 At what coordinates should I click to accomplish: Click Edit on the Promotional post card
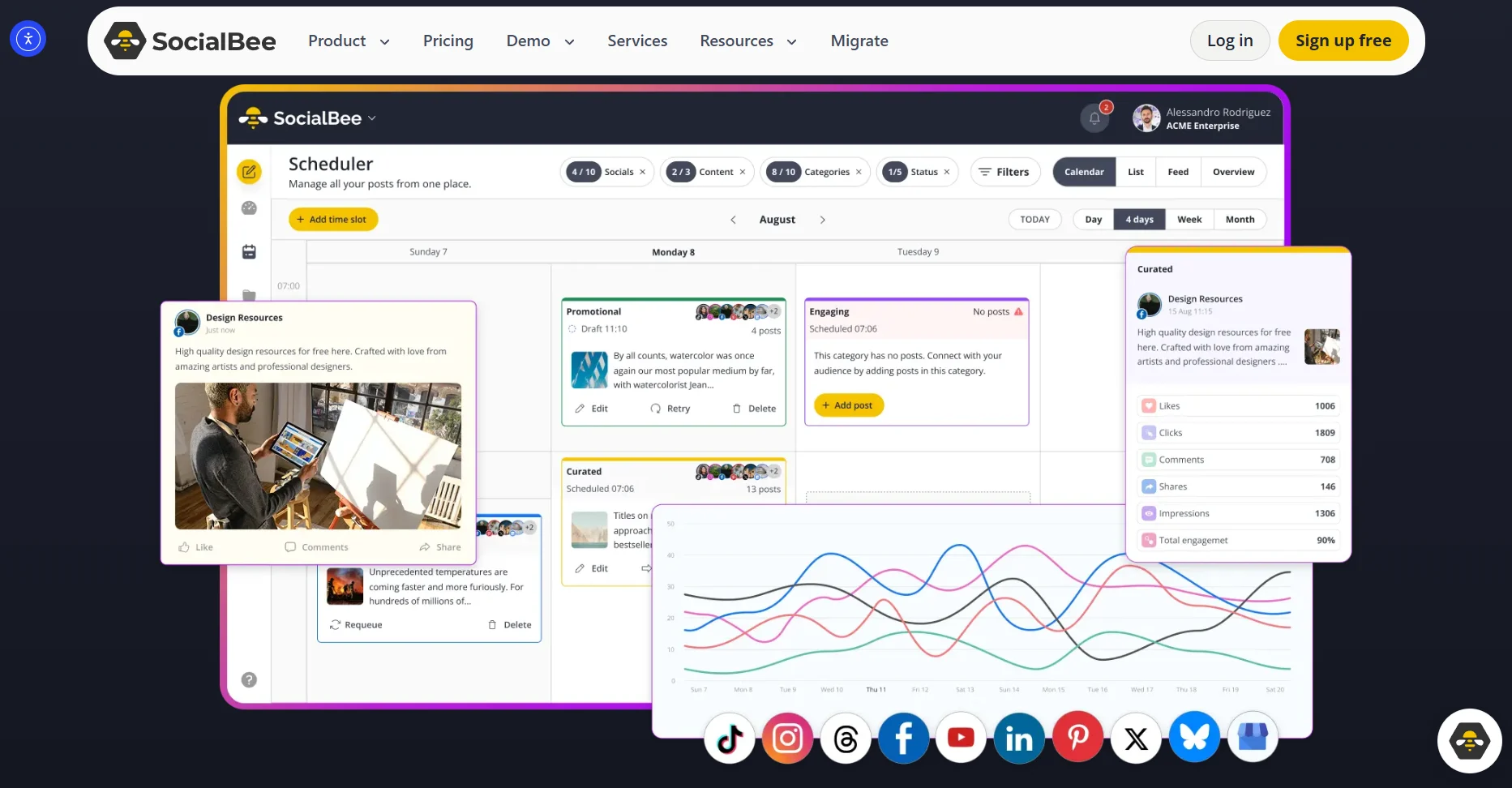(x=592, y=409)
